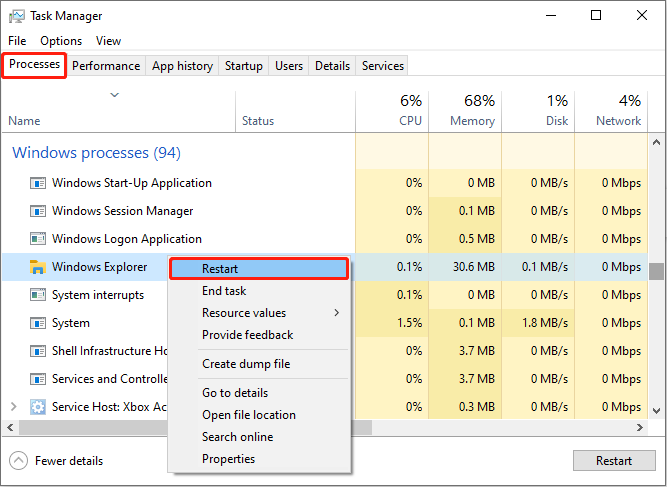
Task: Click the Services and Controller process icon
Action: click(38, 379)
